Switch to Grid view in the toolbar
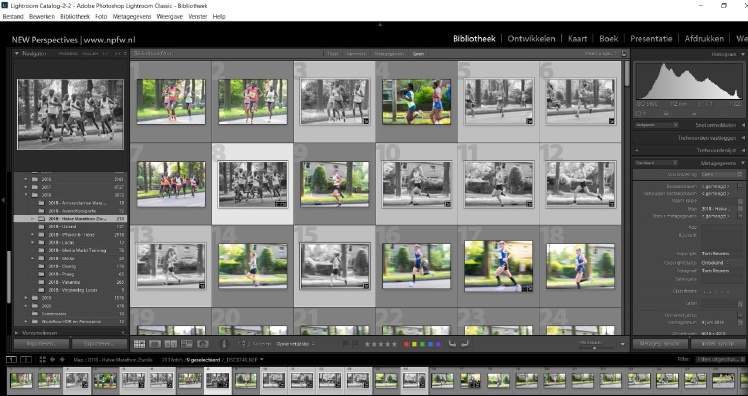748x396 pixels. (x=139, y=344)
